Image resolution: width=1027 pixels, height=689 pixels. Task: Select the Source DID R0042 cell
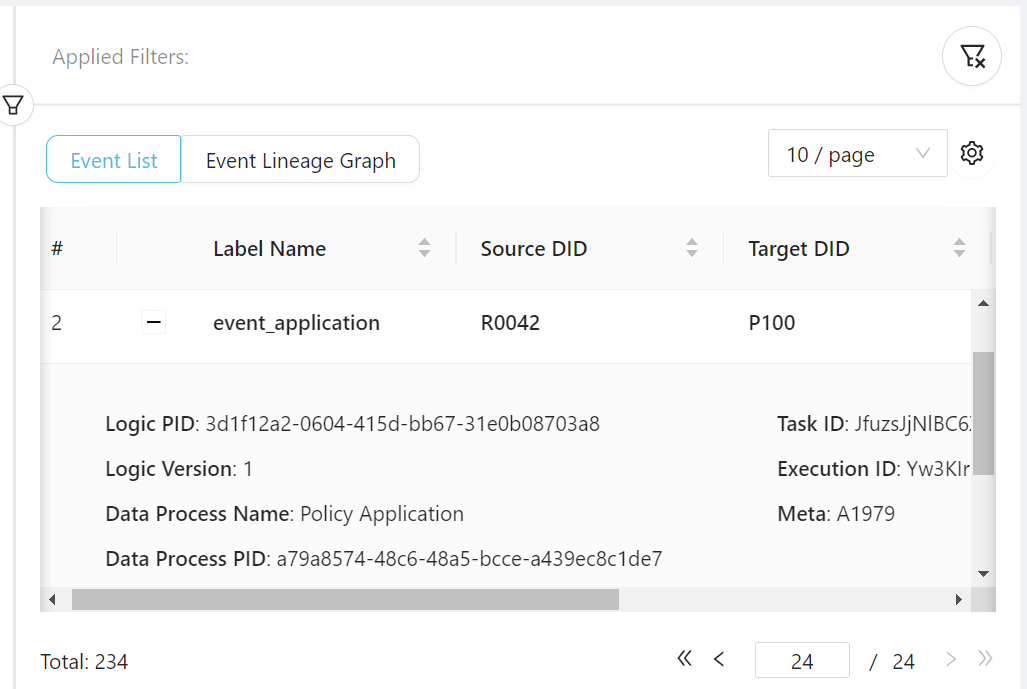(x=510, y=323)
